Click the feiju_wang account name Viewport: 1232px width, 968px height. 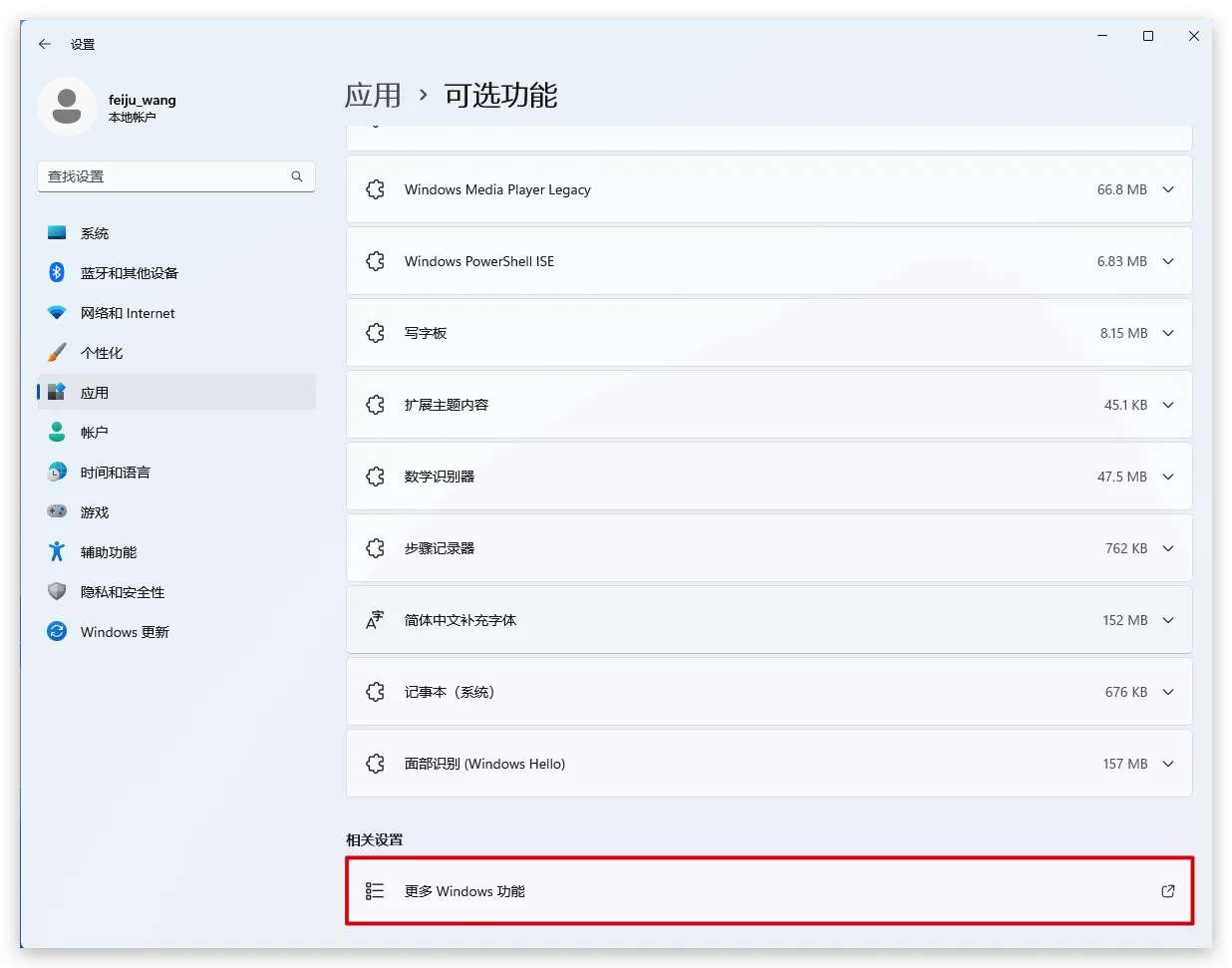143,100
